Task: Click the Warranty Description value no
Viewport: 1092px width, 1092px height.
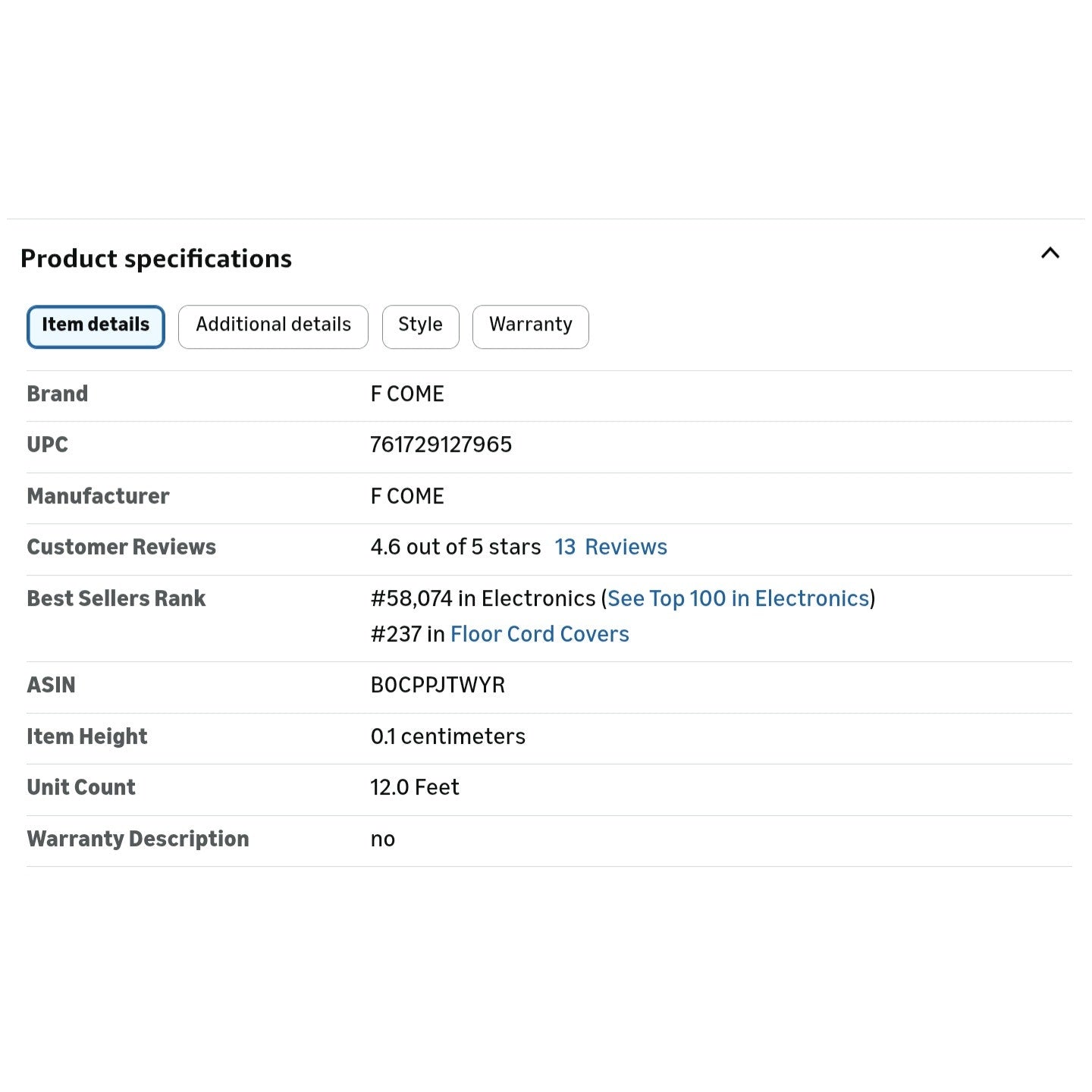Action: pos(382,839)
